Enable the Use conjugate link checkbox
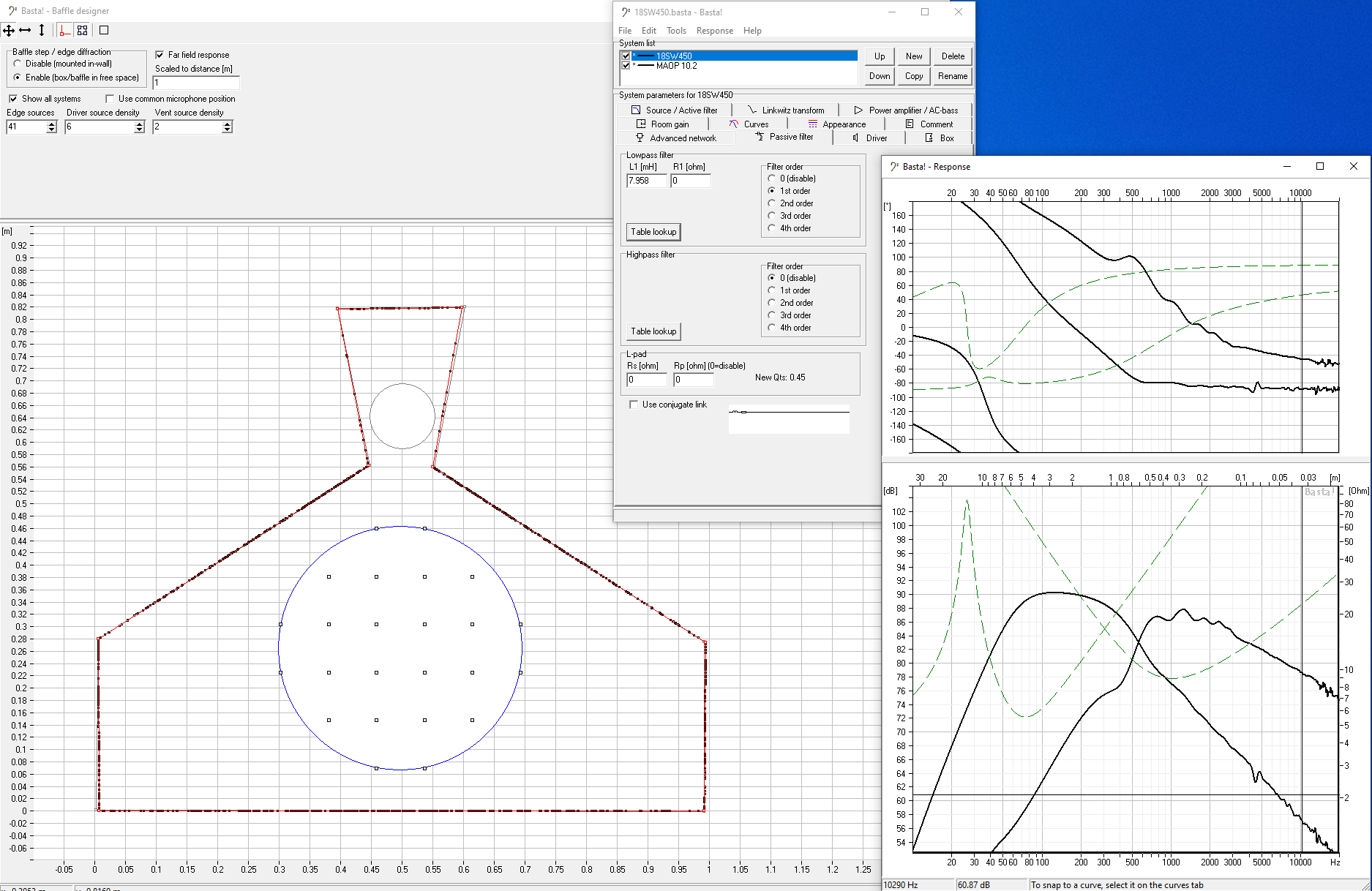 (634, 405)
